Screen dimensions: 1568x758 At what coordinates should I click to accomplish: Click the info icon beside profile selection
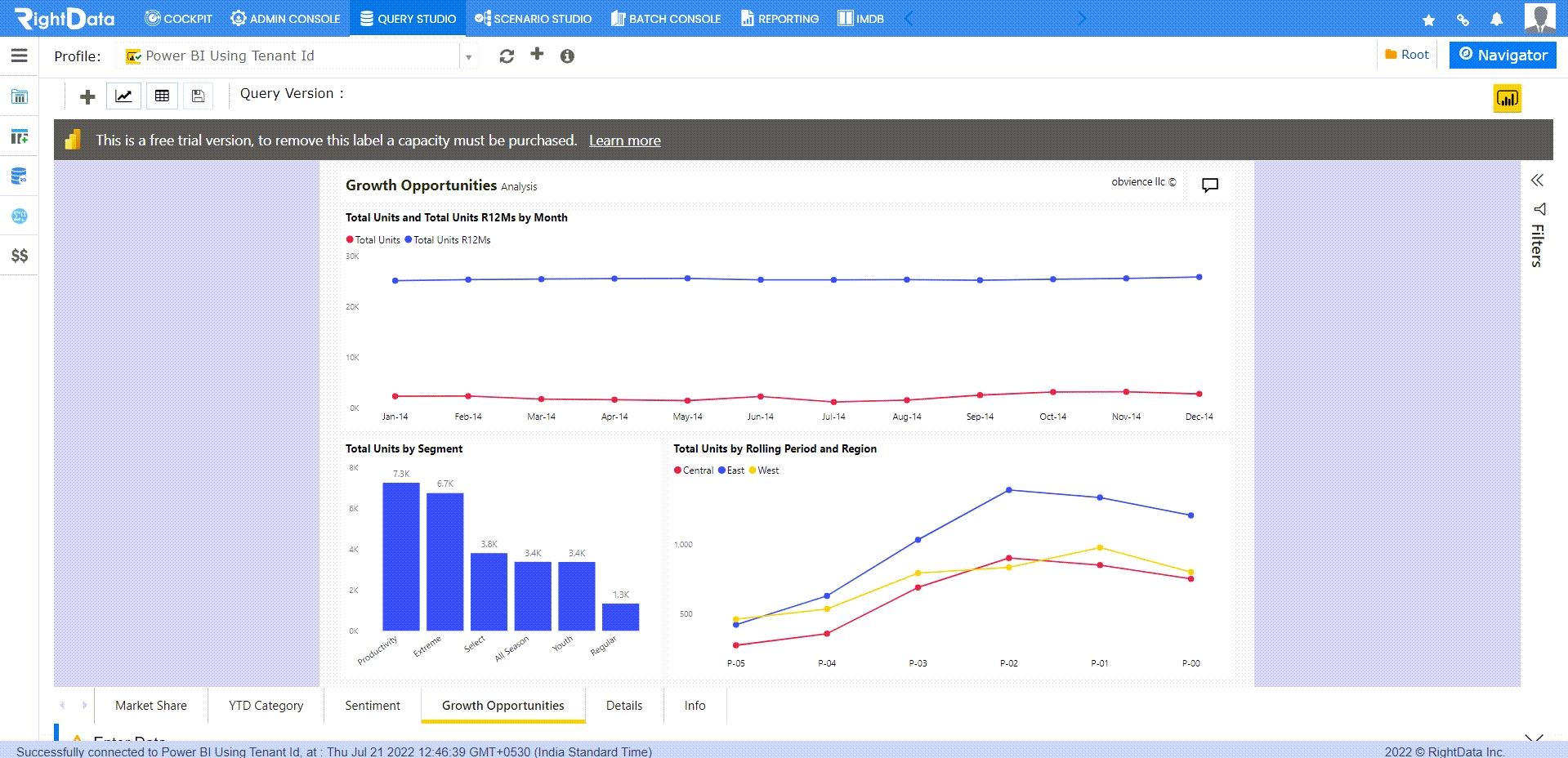click(567, 56)
